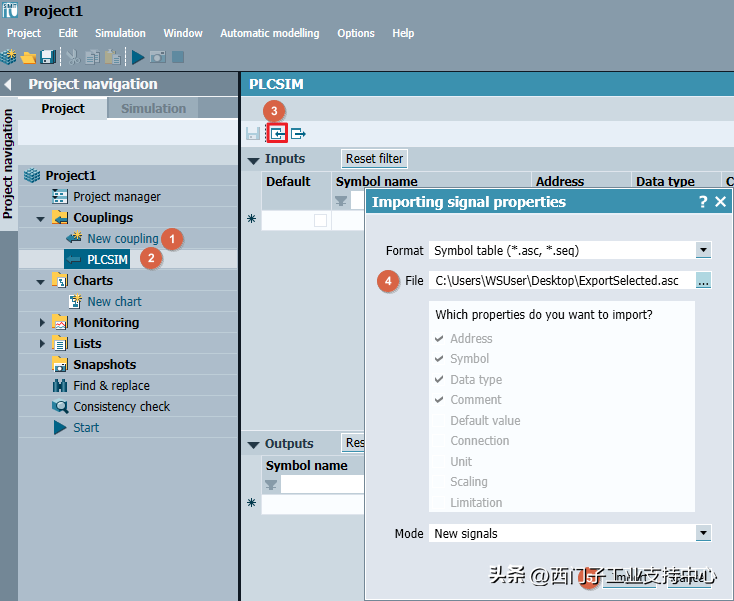Click the new project icon in main toolbar
The width and height of the screenshot is (734, 601).
8,58
